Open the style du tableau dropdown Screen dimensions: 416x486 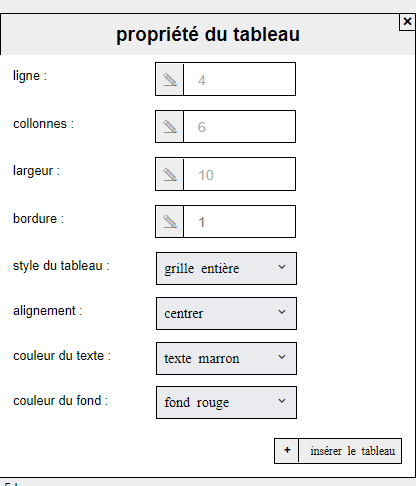[x=226, y=268]
